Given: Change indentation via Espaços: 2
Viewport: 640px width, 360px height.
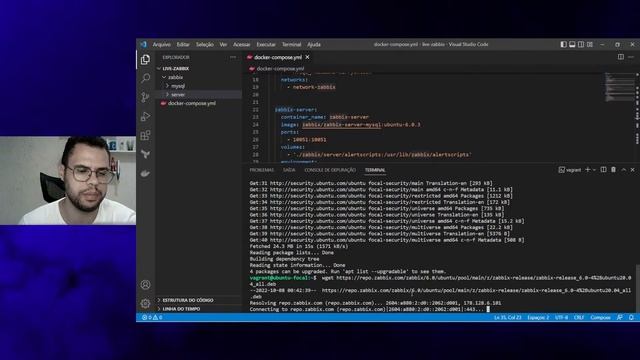Looking at the screenshot, I should pos(538,317).
